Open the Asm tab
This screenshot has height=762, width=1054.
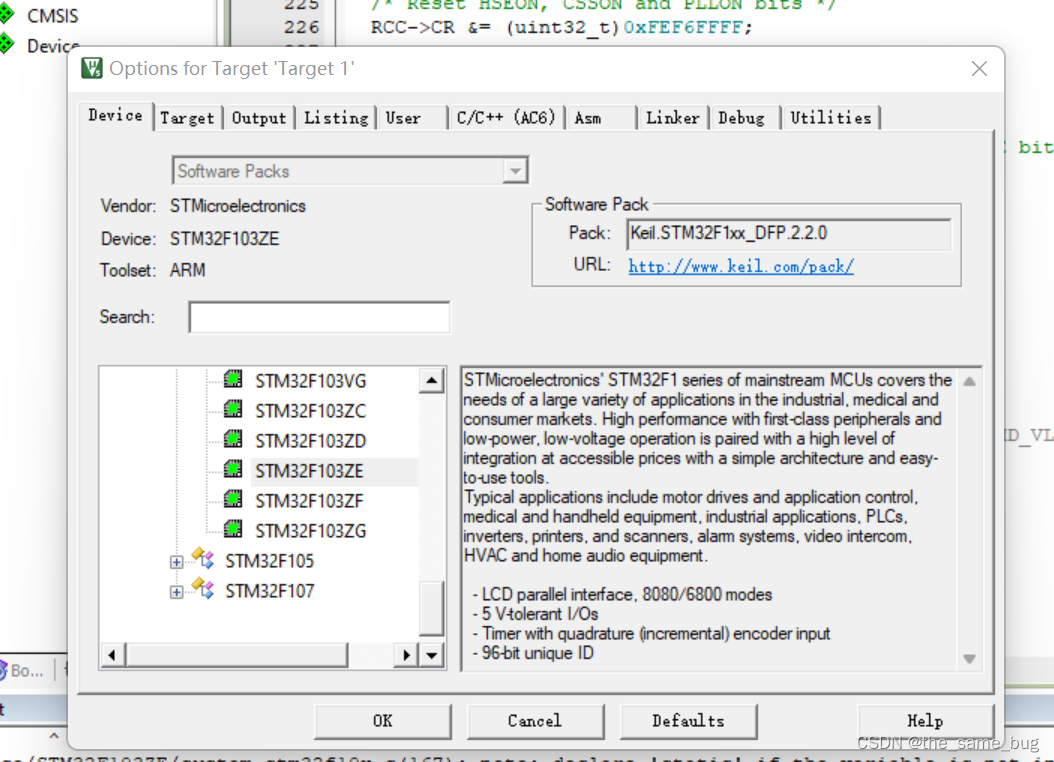601,118
